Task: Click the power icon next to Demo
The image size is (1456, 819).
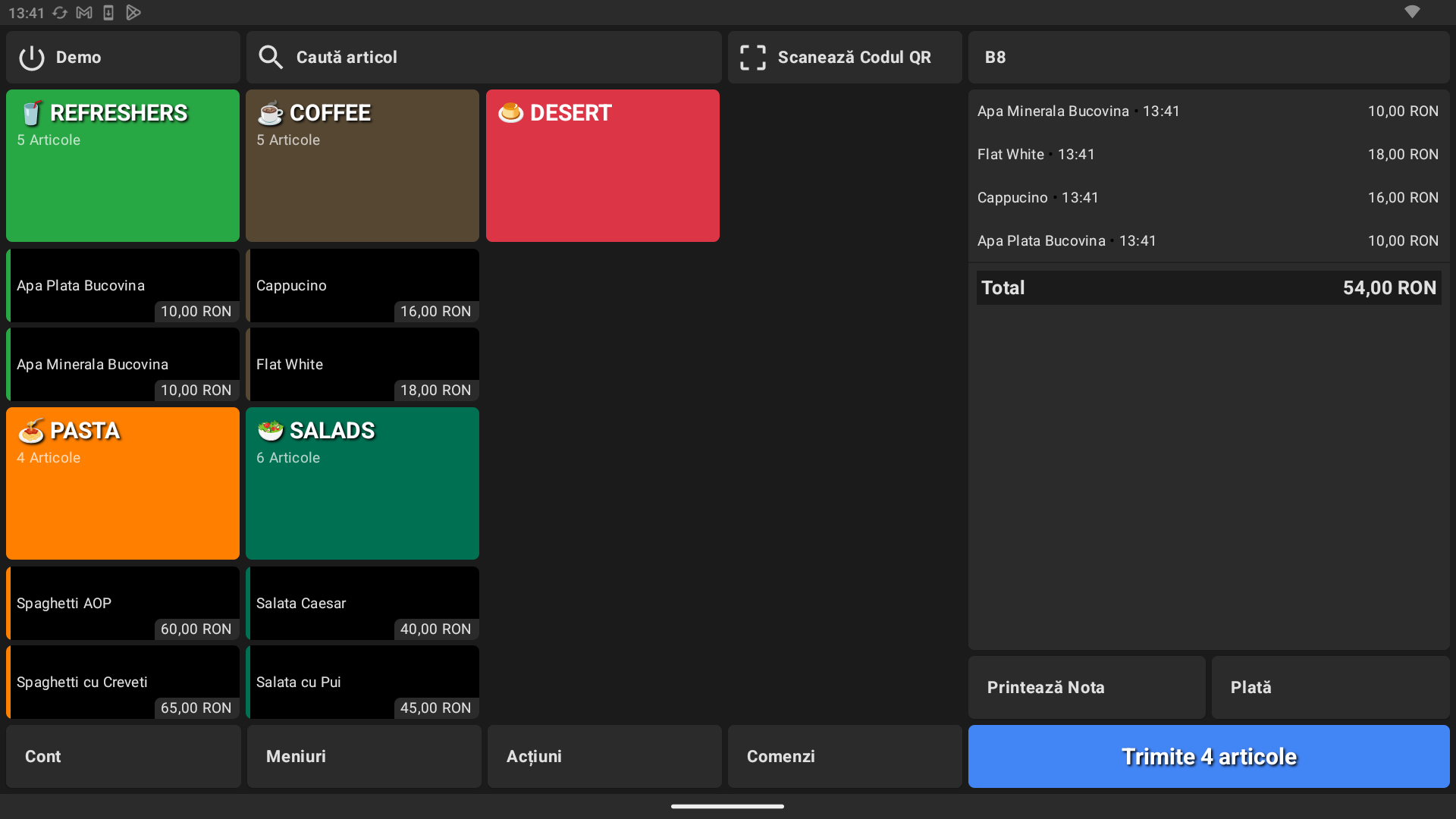Action: (32, 58)
